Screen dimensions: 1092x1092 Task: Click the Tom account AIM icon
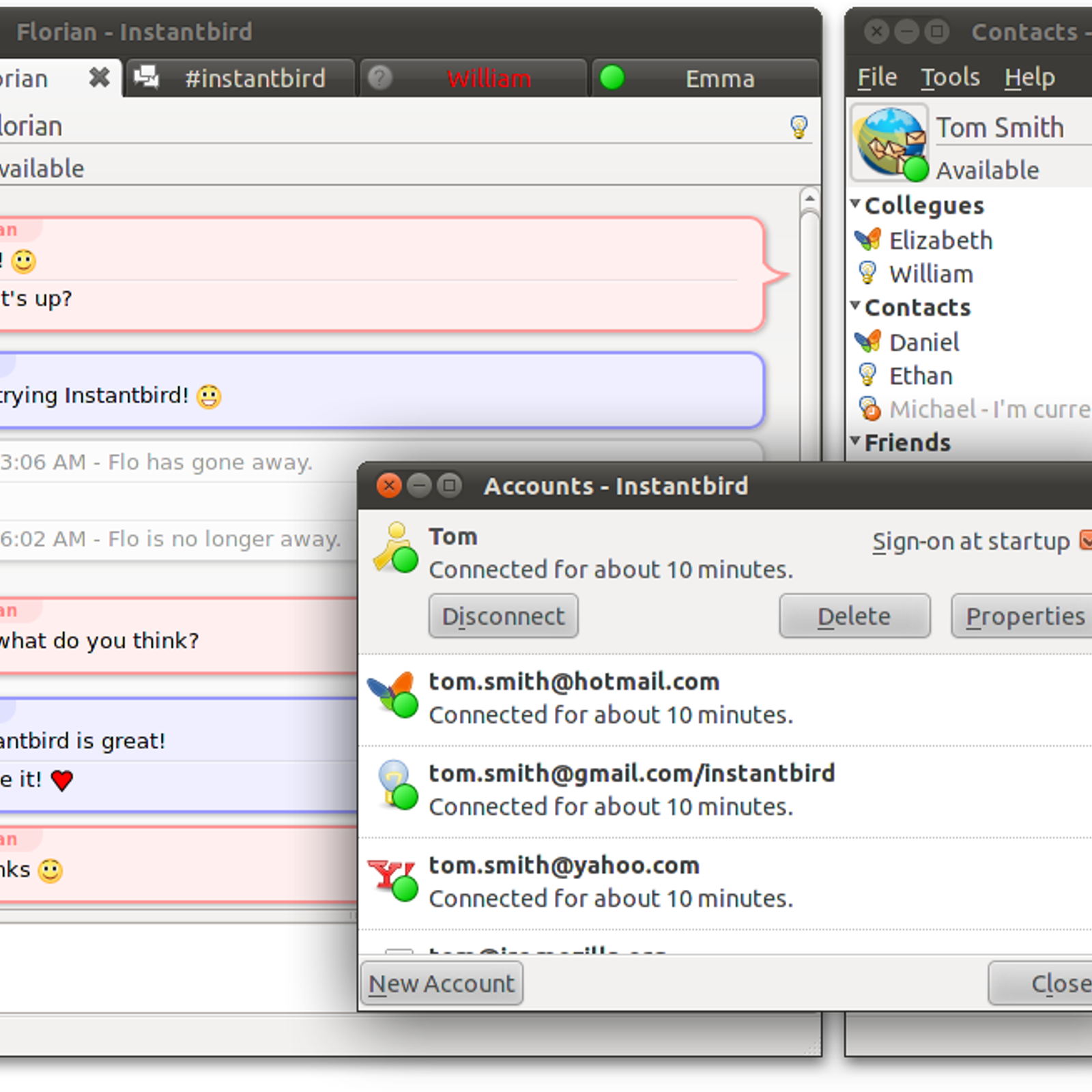(x=395, y=548)
